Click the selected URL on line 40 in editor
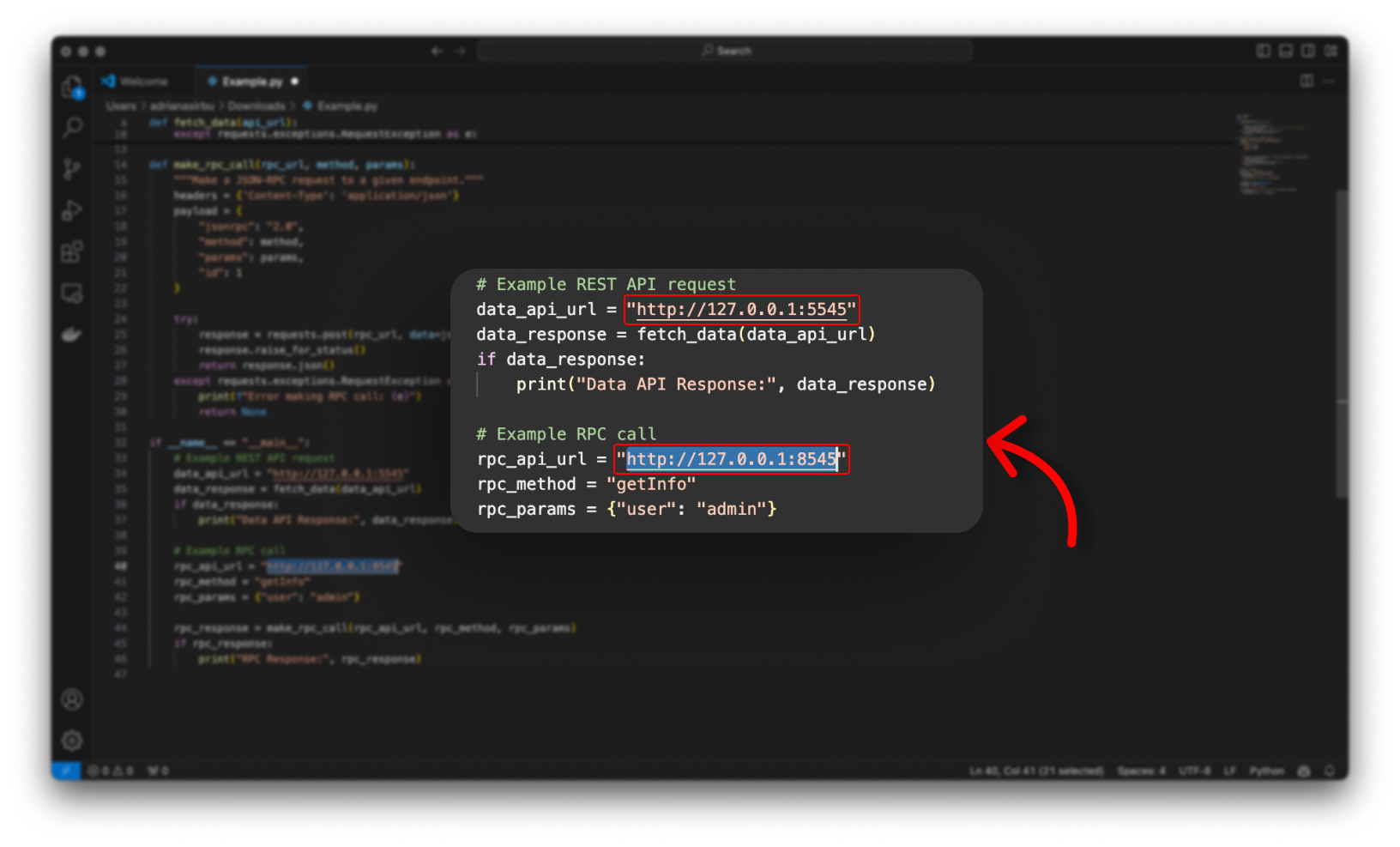The image size is (1400, 847). click(331, 566)
